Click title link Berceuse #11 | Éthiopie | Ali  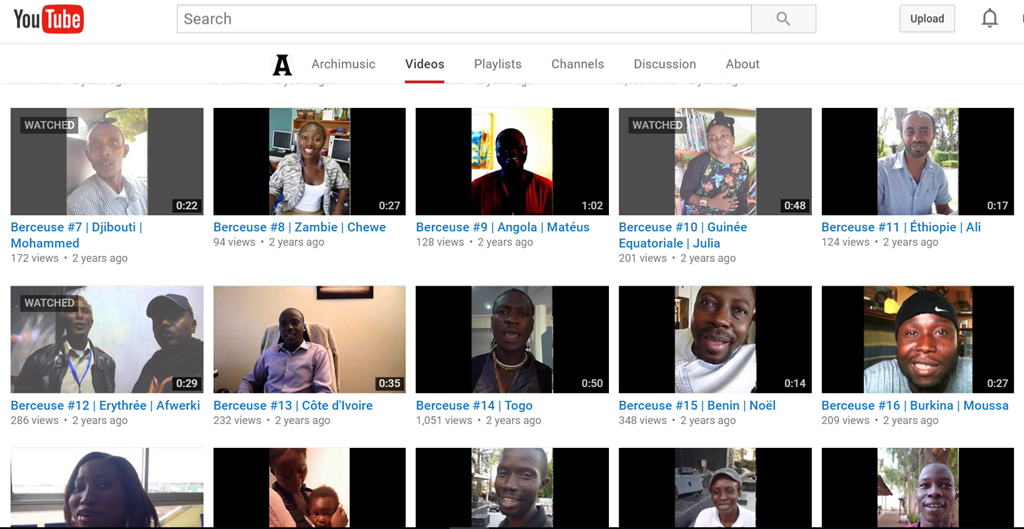point(901,227)
